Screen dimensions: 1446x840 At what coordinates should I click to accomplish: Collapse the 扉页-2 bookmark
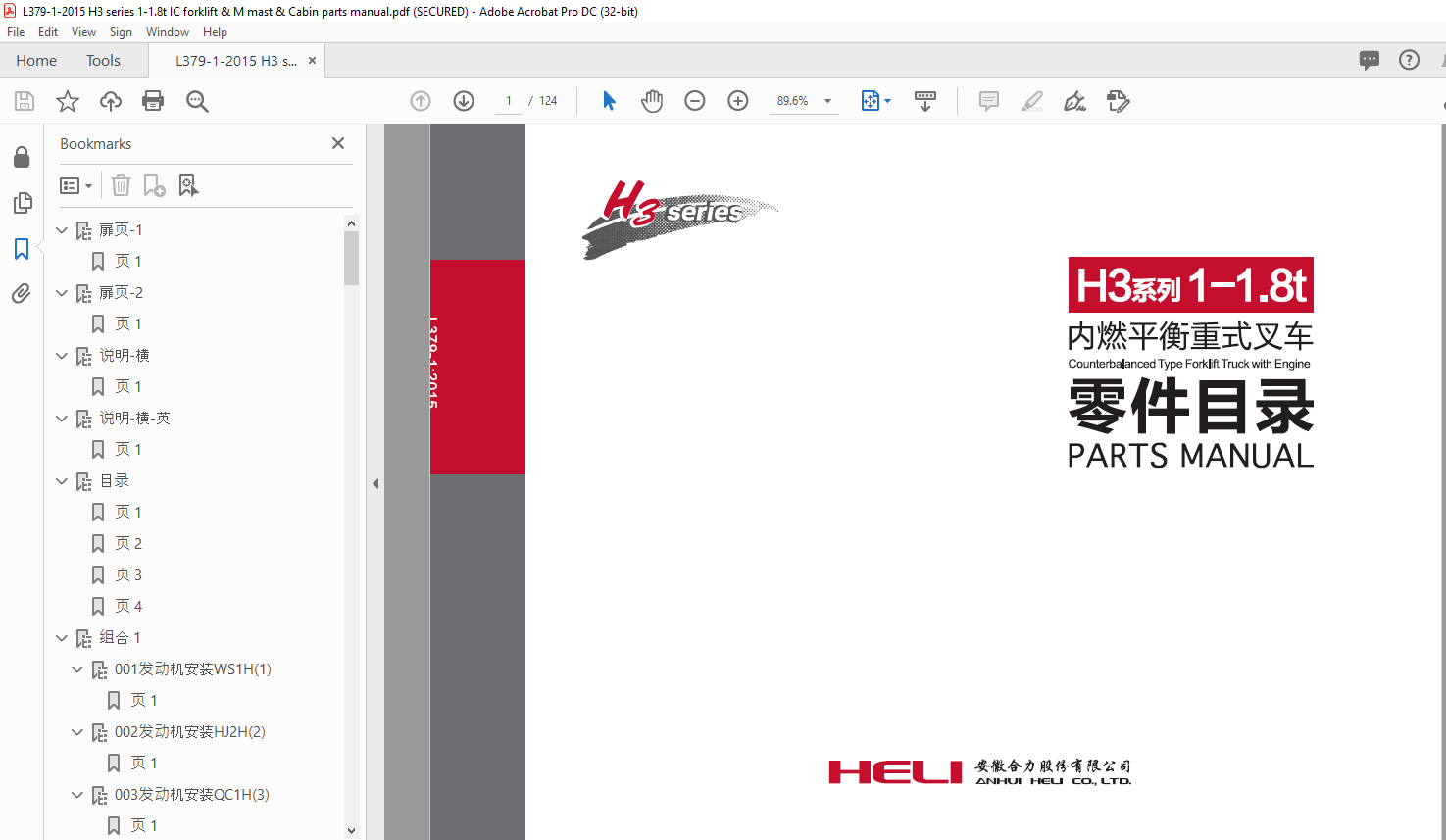(62, 293)
